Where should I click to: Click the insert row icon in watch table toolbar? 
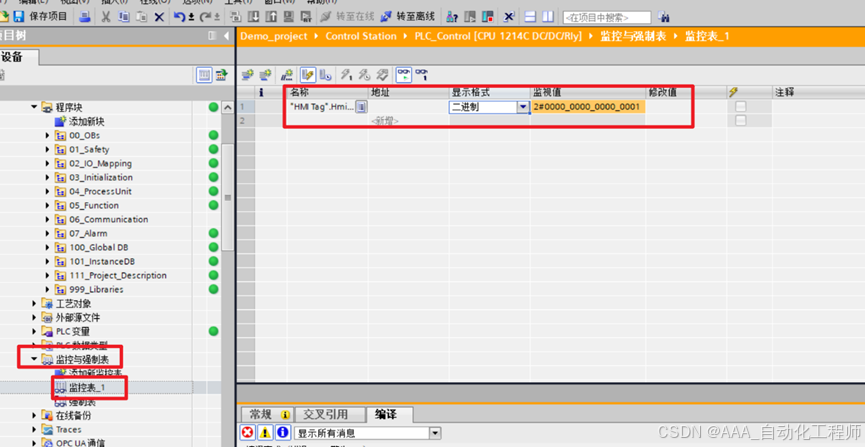[x=248, y=74]
